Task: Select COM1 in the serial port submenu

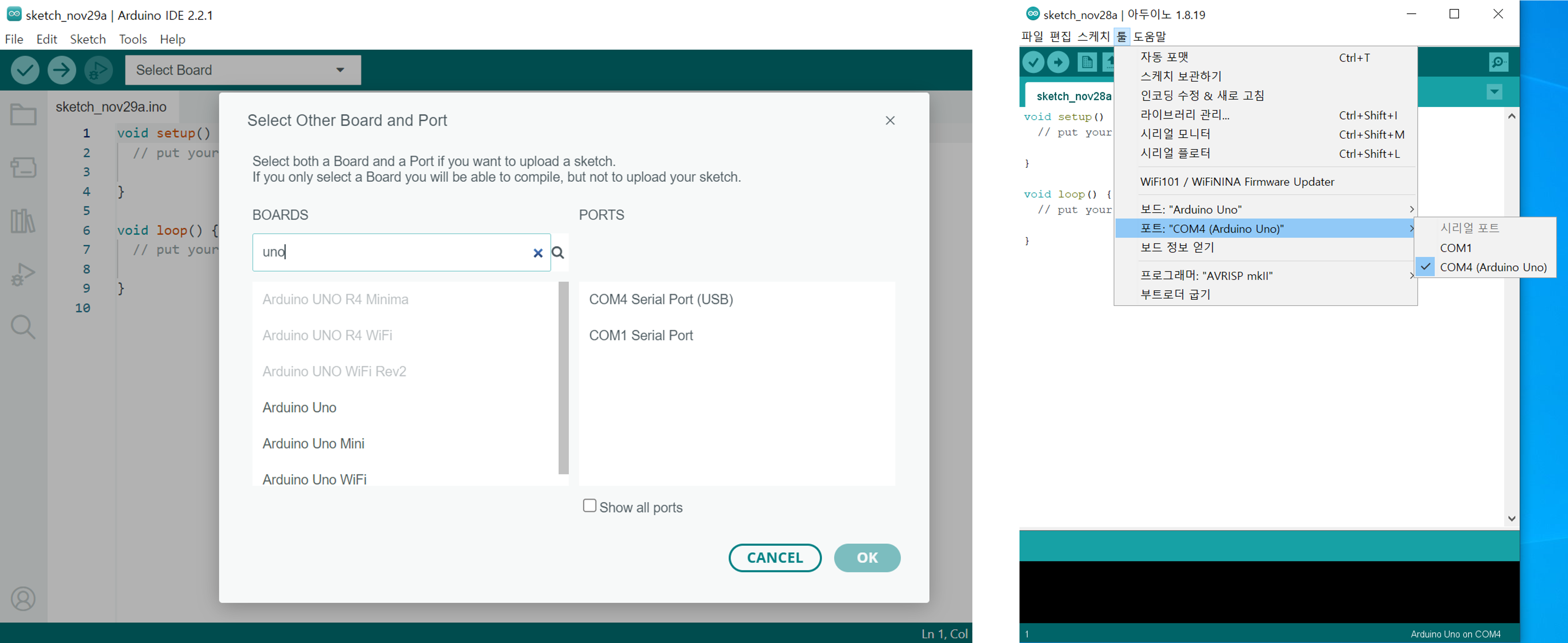Action: tap(1455, 248)
